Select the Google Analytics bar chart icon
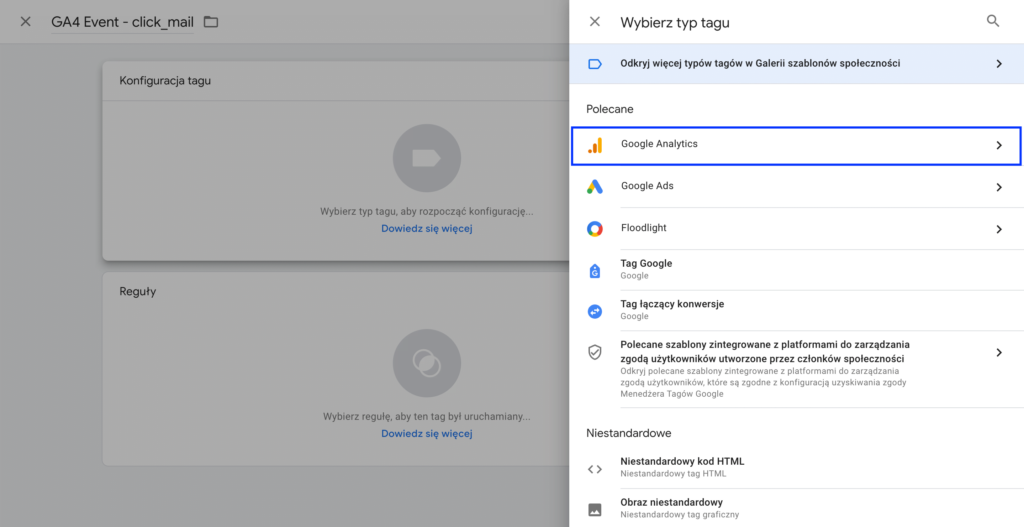 pyautogui.click(x=594, y=145)
